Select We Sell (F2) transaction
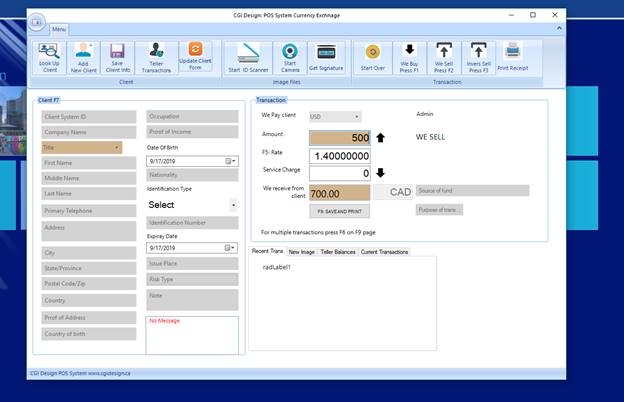Viewport: 624px width, 402px height. [x=444, y=57]
